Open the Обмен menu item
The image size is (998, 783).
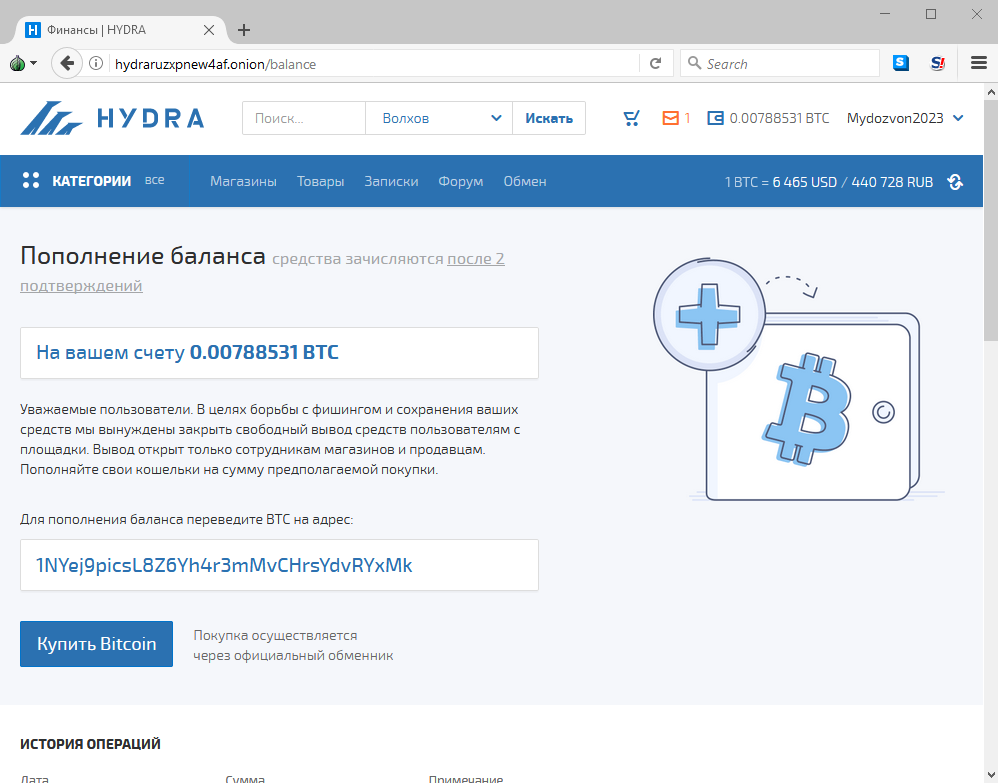coord(524,181)
